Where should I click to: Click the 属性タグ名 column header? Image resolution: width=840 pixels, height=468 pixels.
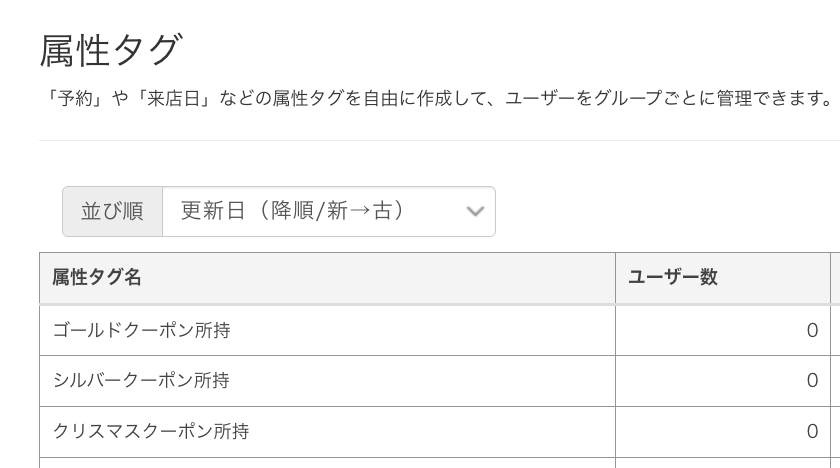tap(97, 278)
